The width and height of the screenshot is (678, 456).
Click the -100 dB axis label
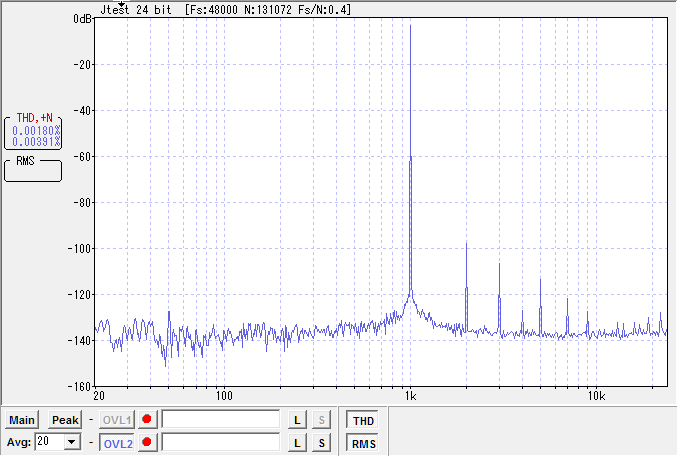pyautogui.click(x=79, y=249)
